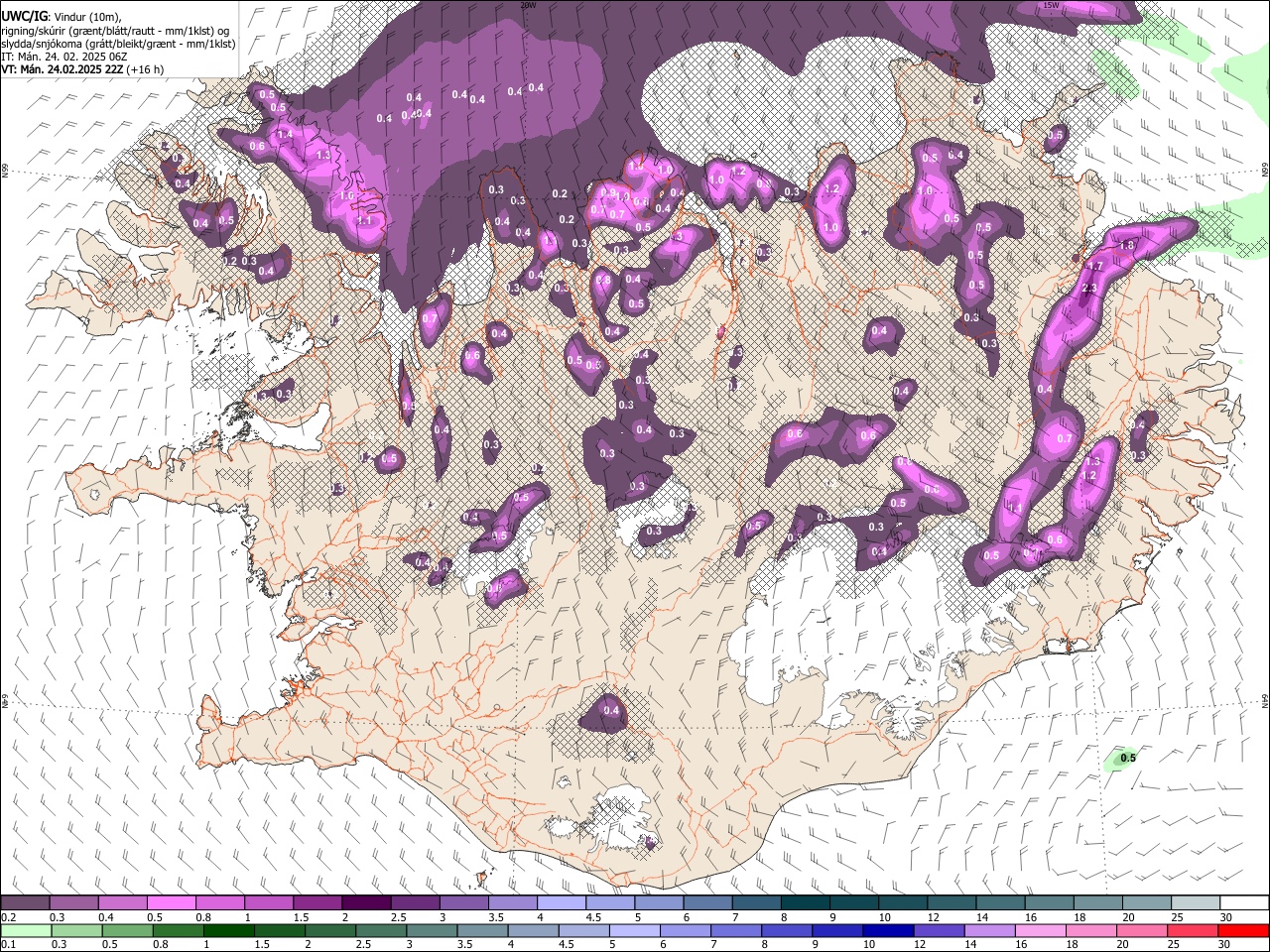Pick the upper legend swatch between 1.5 and 2

point(317,903)
